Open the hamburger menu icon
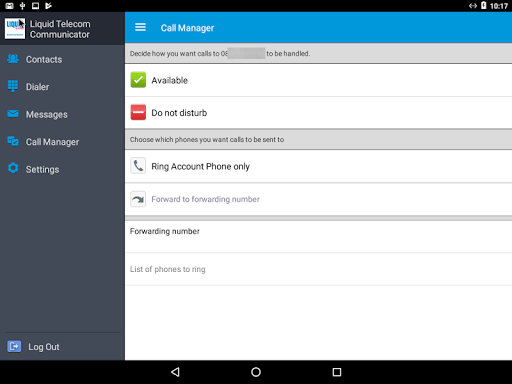512x384 pixels. (x=140, y=27)
